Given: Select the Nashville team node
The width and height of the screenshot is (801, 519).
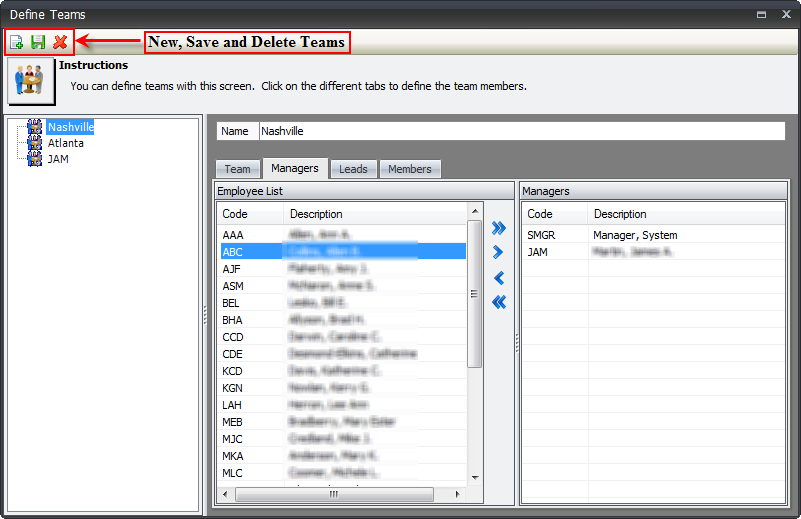Looking at the screenshot, I should (x=70, y=127).
